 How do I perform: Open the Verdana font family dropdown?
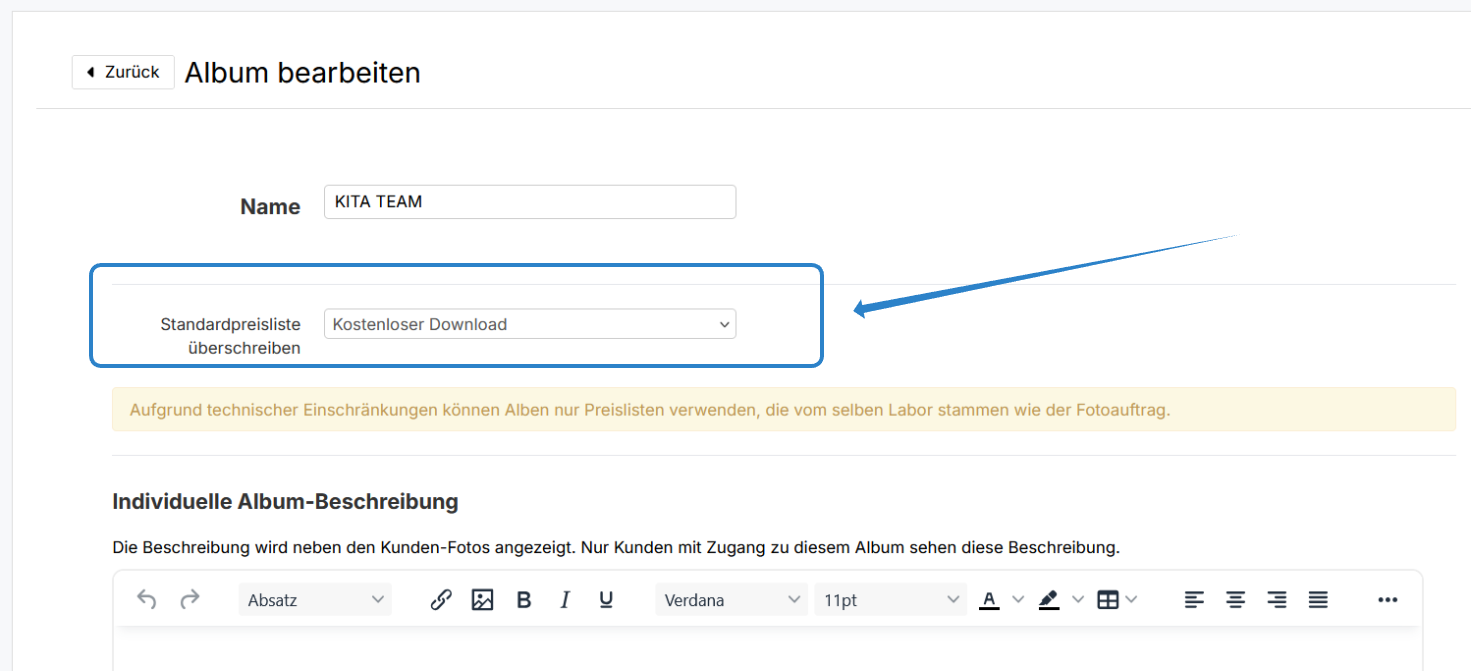730,599
